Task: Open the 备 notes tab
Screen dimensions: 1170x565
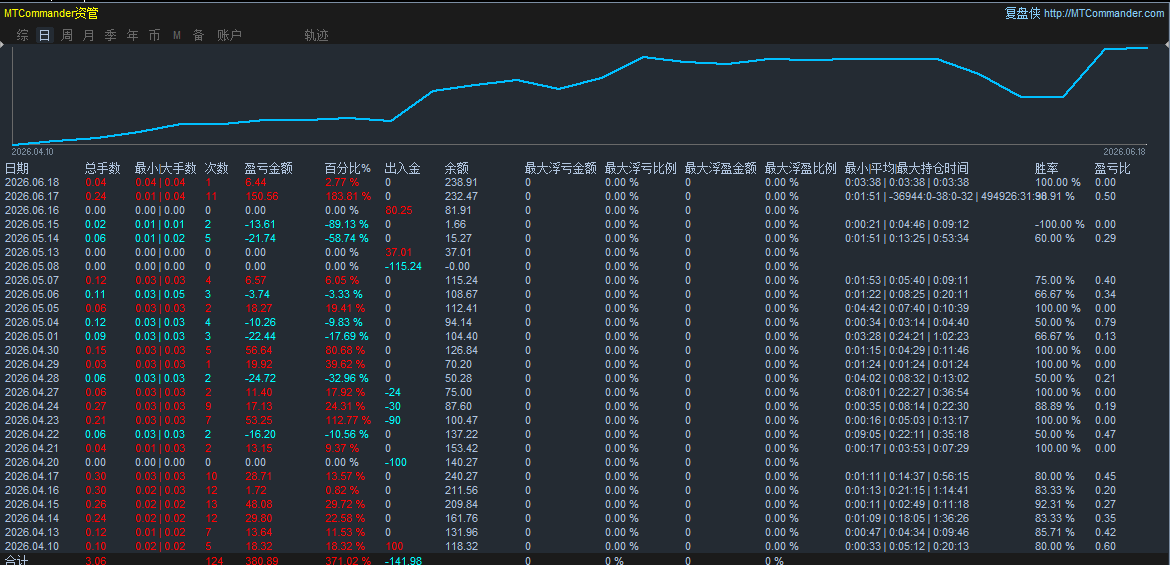Action: (198, 35)
